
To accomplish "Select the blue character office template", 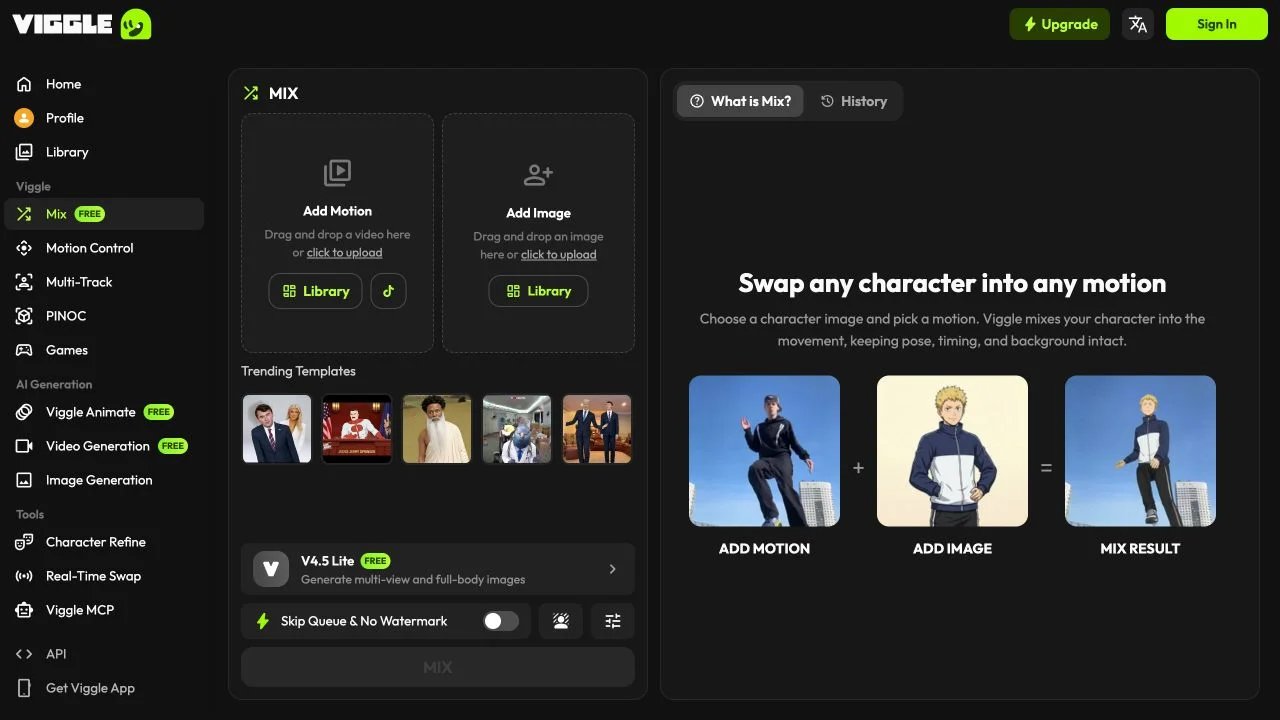I will coord(517,429).
